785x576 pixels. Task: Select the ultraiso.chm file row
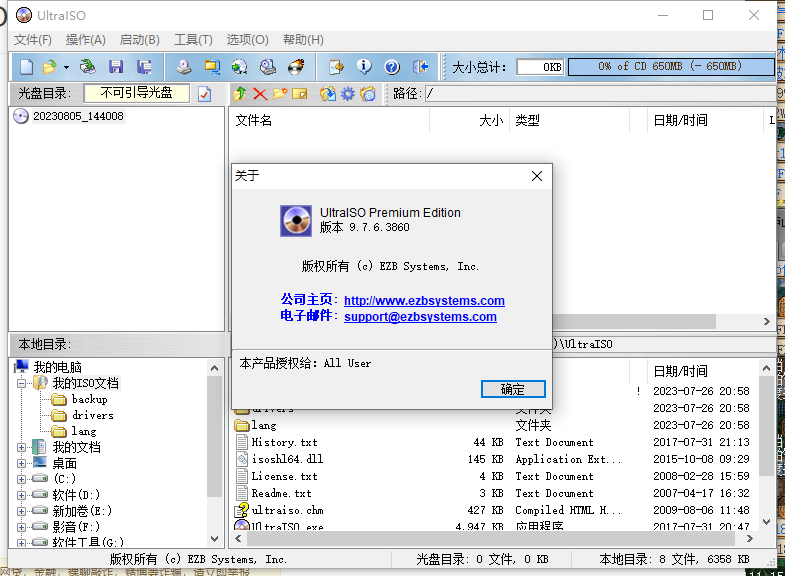pyautogui.click(x=492, y=510)
